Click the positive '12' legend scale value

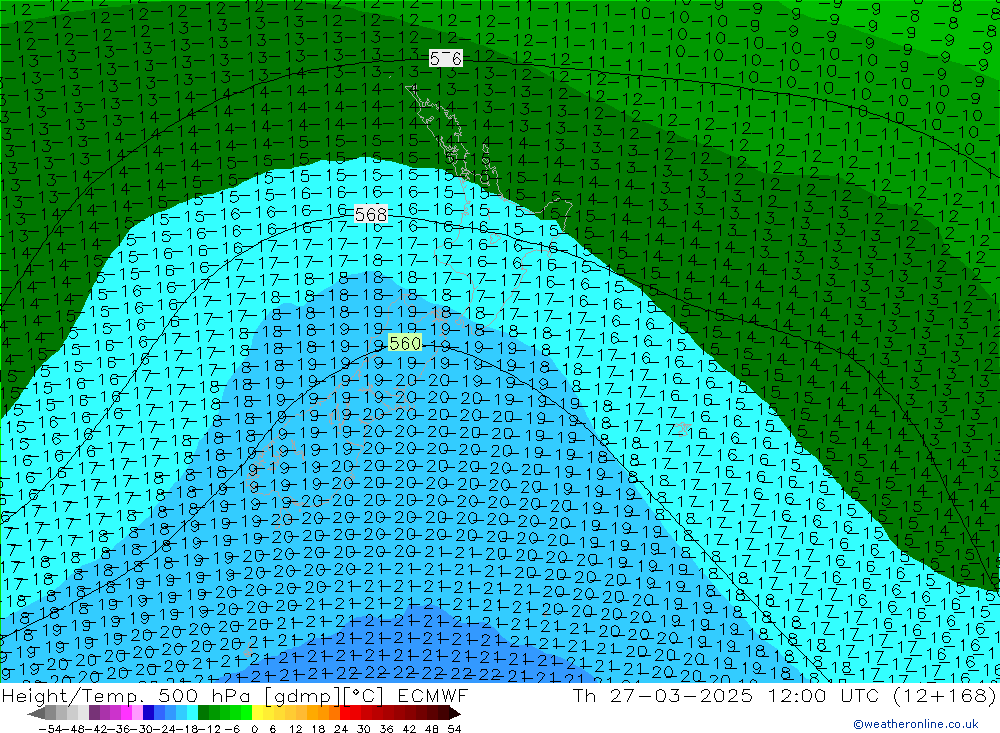(x=296, y=728)
